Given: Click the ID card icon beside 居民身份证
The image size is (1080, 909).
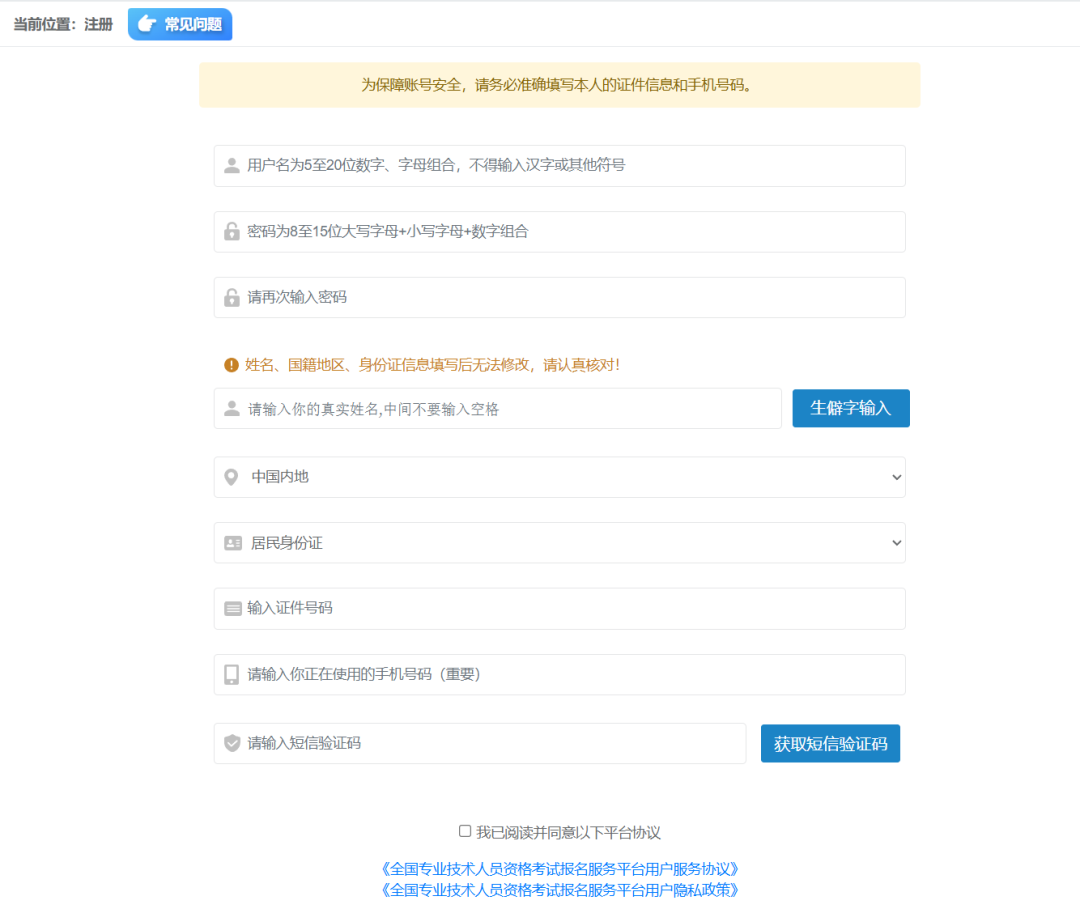Looking at the screenshot, I should (231, 542).
